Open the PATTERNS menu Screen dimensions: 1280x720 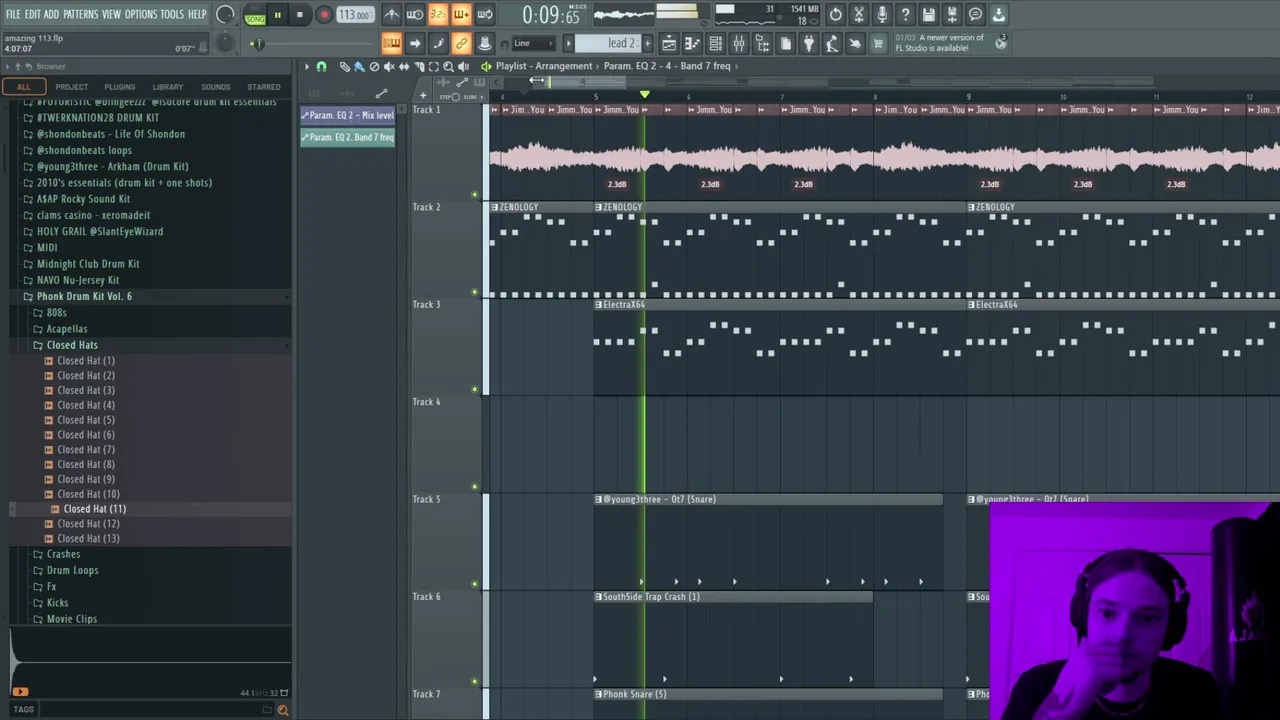click(x=80, y=14)
